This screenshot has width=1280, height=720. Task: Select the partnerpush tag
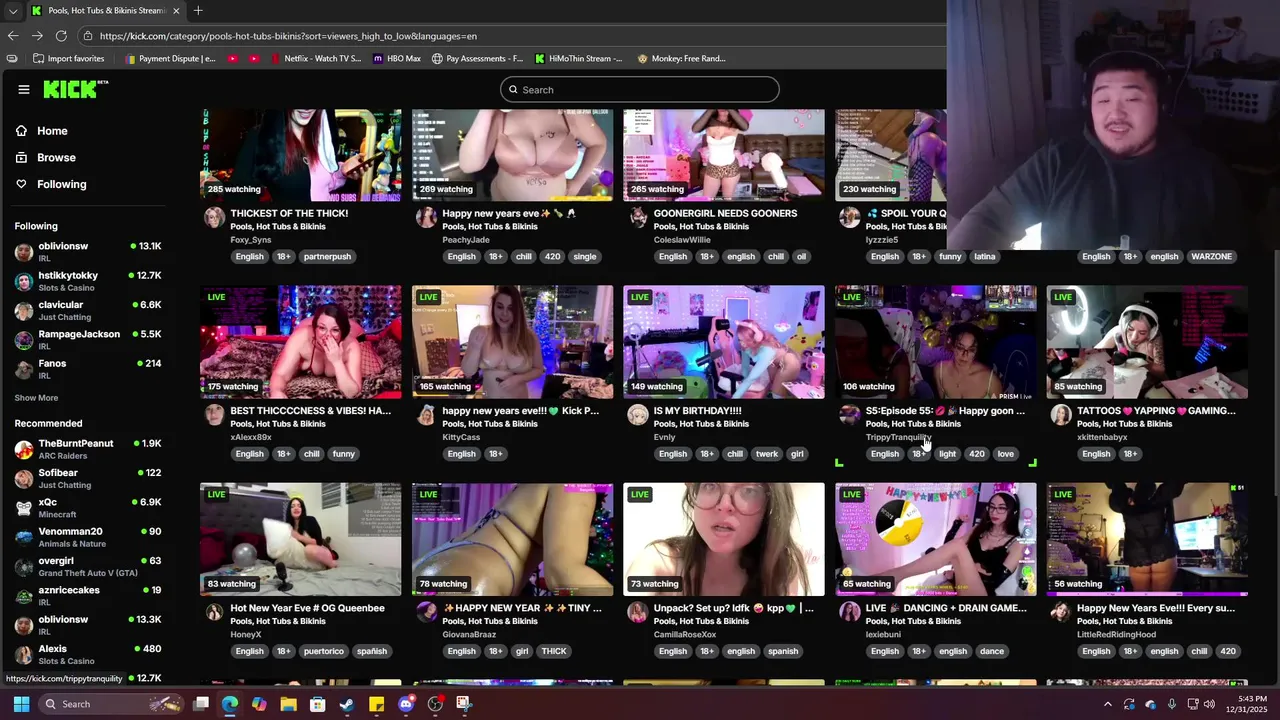(x=327, y=256)
